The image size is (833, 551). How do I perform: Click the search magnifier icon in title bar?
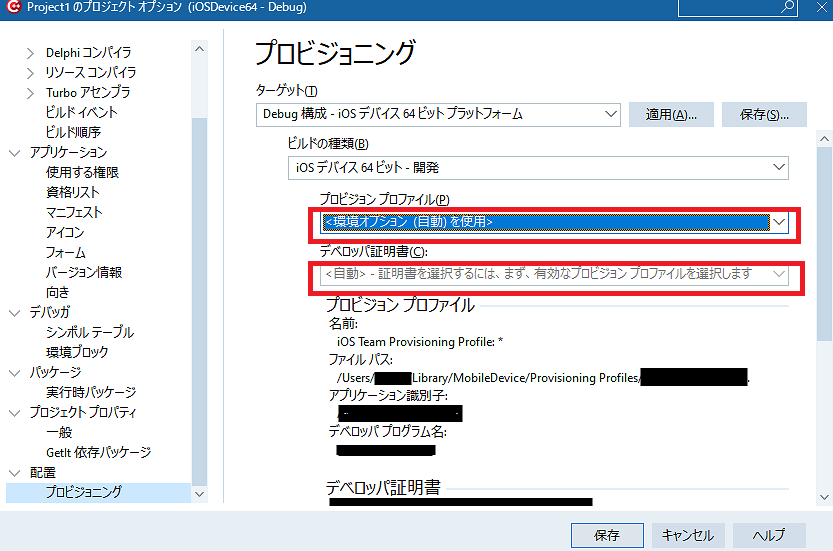tap(788, 7)
